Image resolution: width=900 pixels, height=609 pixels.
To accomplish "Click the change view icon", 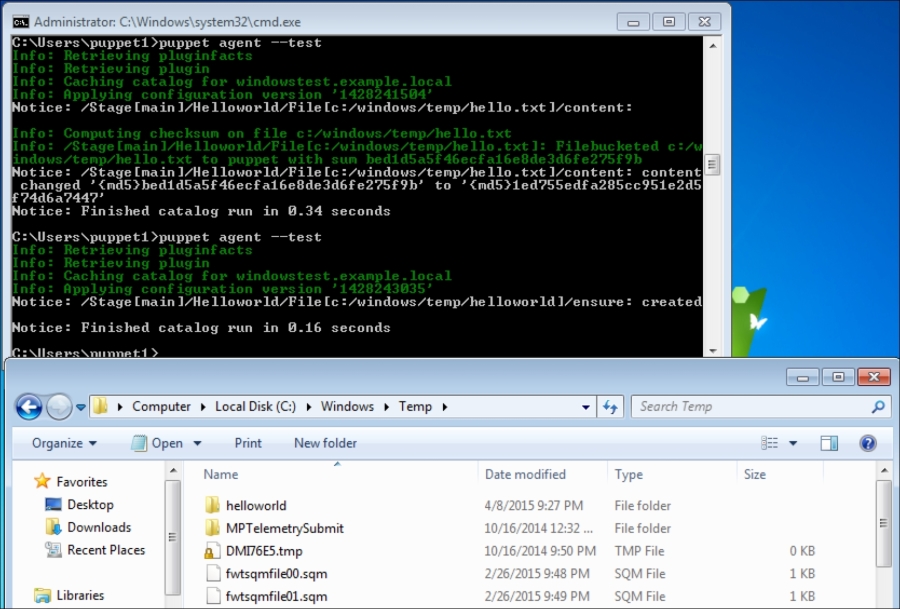I will coord(770,443).
